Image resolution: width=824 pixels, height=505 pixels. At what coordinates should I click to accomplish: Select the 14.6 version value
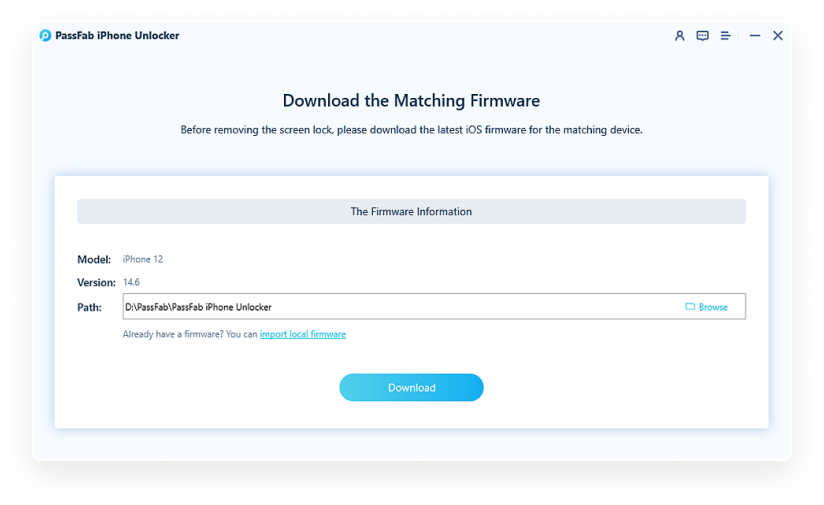click(131, 282)
